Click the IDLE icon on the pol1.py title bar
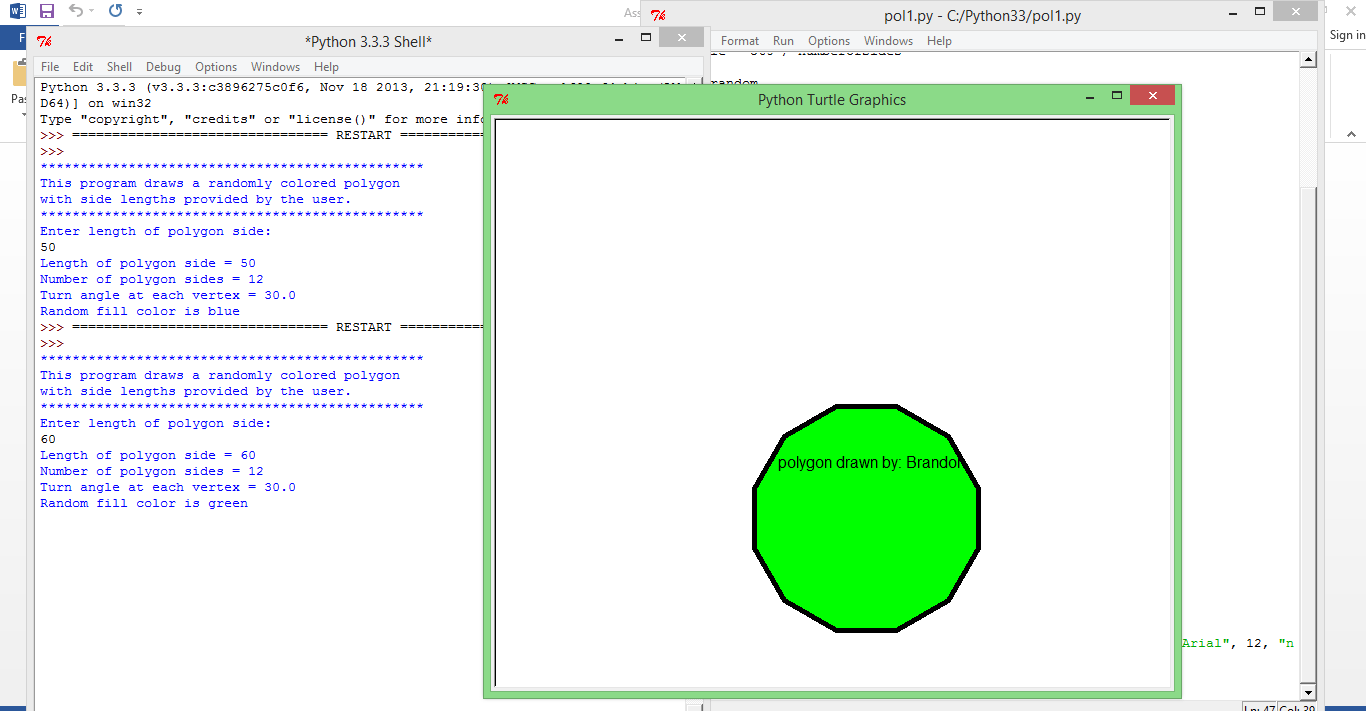 [x=656, y=15]
